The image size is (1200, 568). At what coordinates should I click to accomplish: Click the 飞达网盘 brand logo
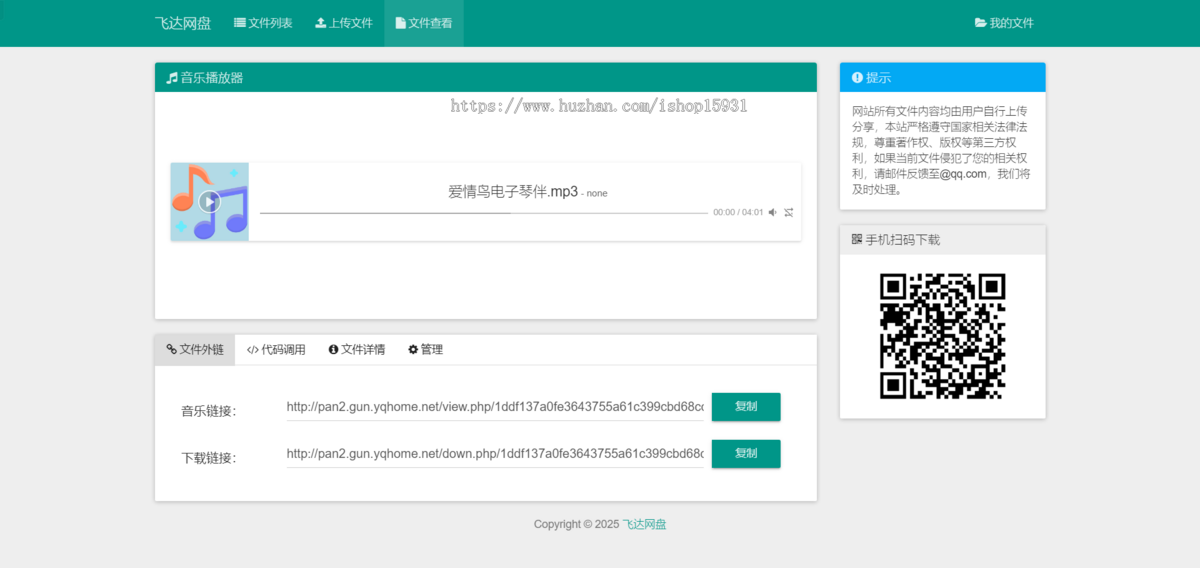click(x=182, y=23)
